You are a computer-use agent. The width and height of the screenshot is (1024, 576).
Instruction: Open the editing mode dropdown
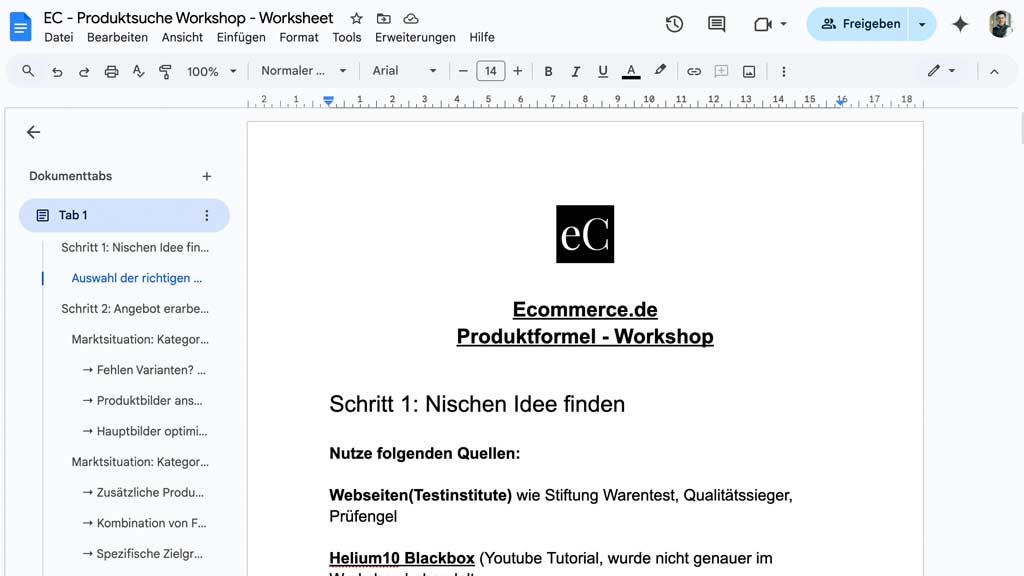pyautogui.click(x=941, y=71)
